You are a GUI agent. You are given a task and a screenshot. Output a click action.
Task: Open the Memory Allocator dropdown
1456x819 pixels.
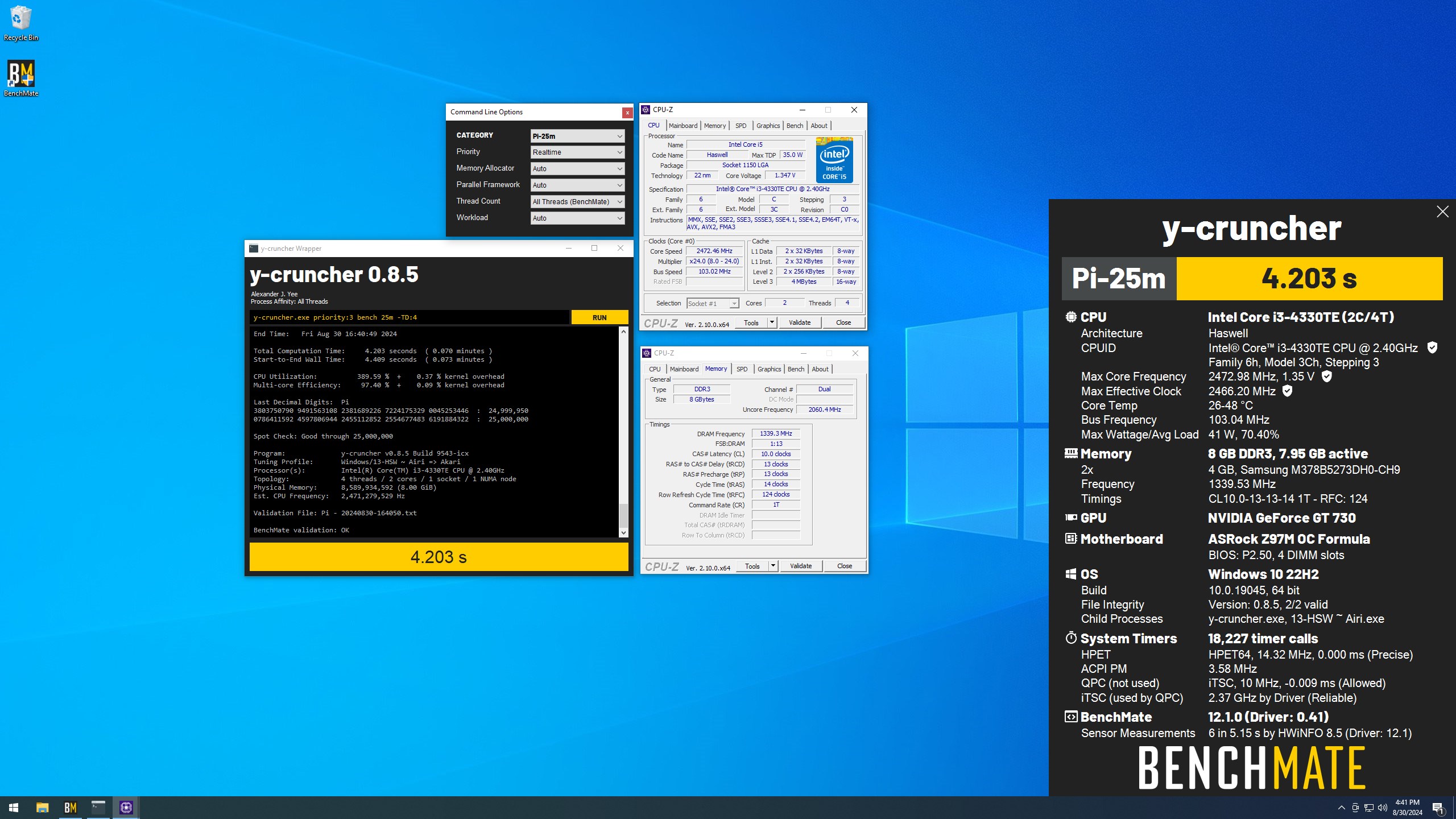click(x=577, y=169)
